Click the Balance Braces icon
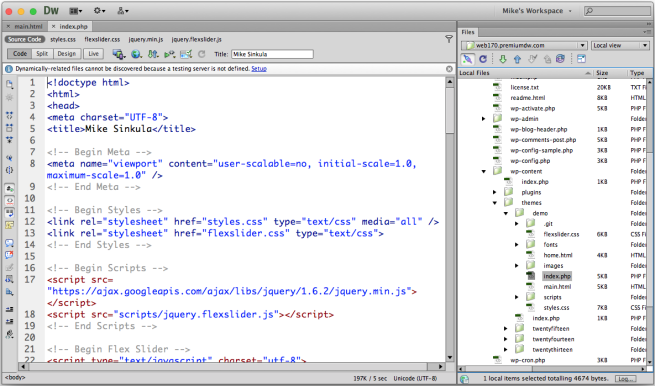Image resolution: width=655 pixels, height=386 pixels. 9,170
